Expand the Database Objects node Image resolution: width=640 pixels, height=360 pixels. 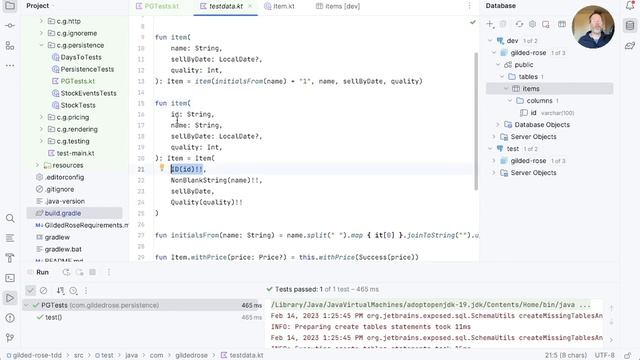pyautogui.click(x=498, y=125)
